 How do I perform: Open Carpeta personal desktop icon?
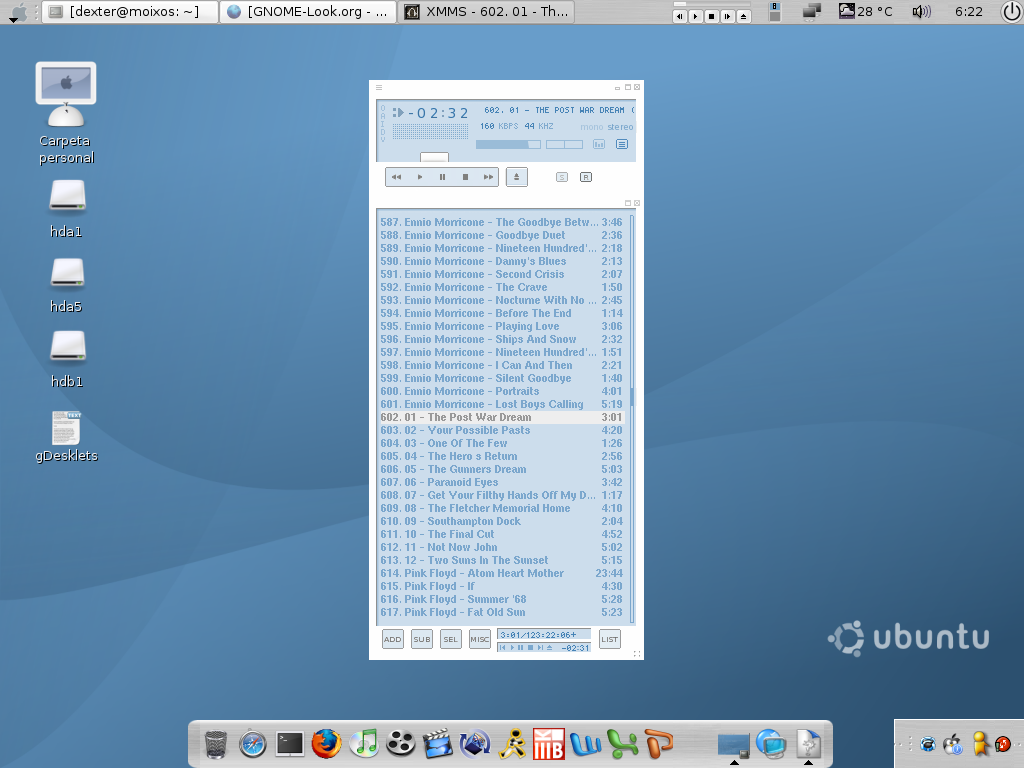(x=66, y=113)
